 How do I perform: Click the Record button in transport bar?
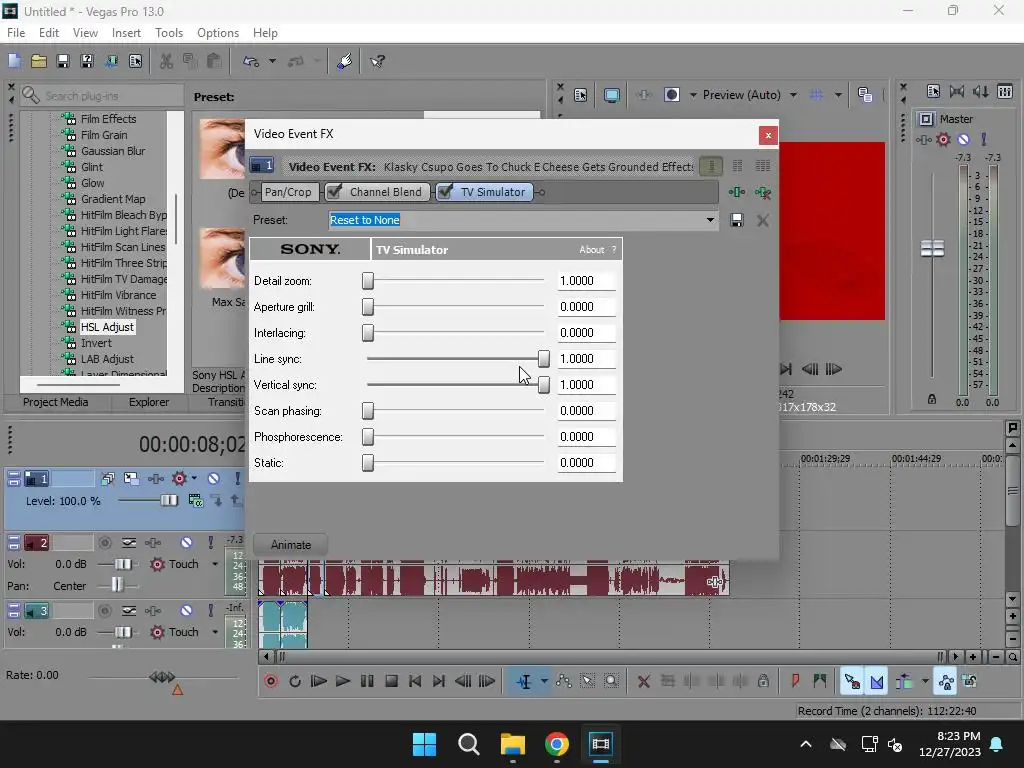pyautogui.click(x=271, y=681)
